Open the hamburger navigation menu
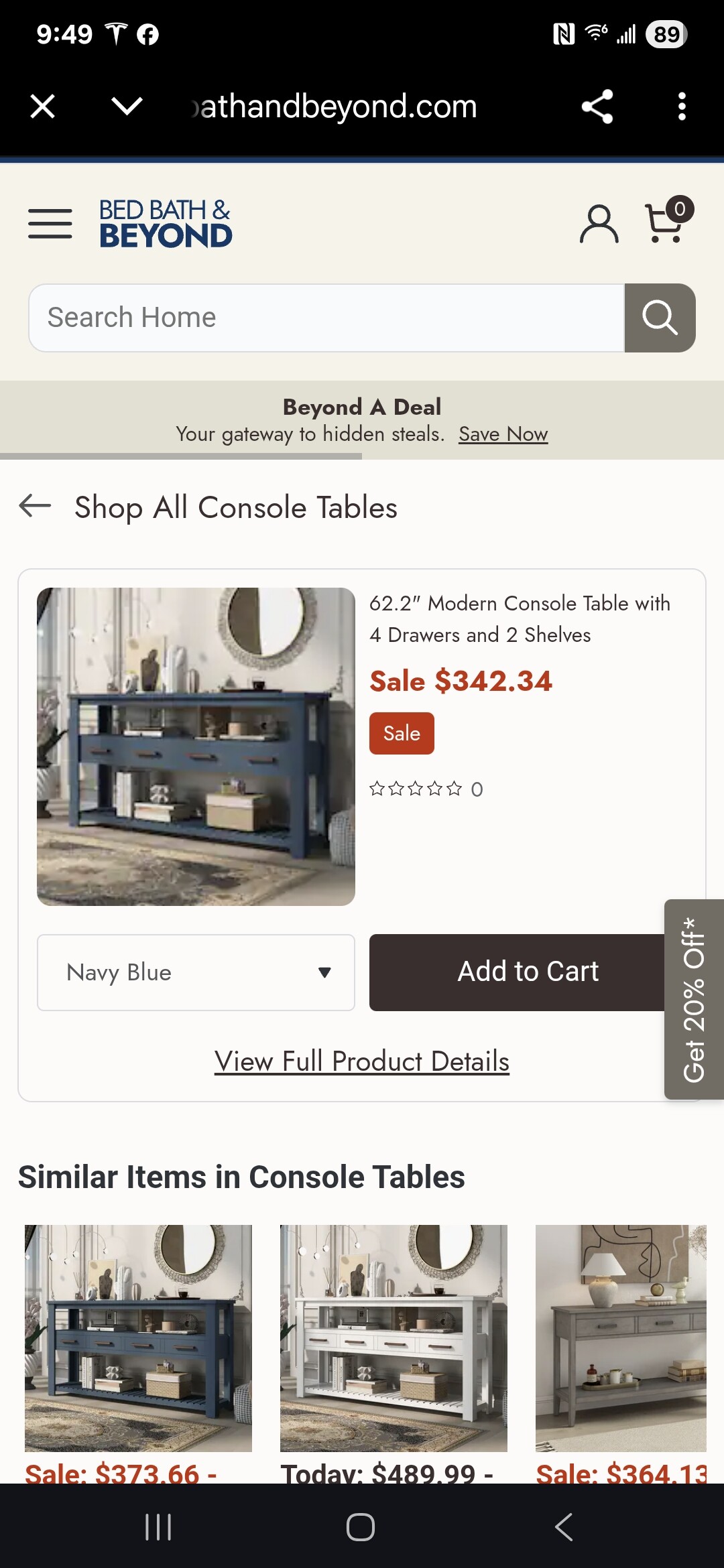The image size is (724, 1568). pos(50,224)
